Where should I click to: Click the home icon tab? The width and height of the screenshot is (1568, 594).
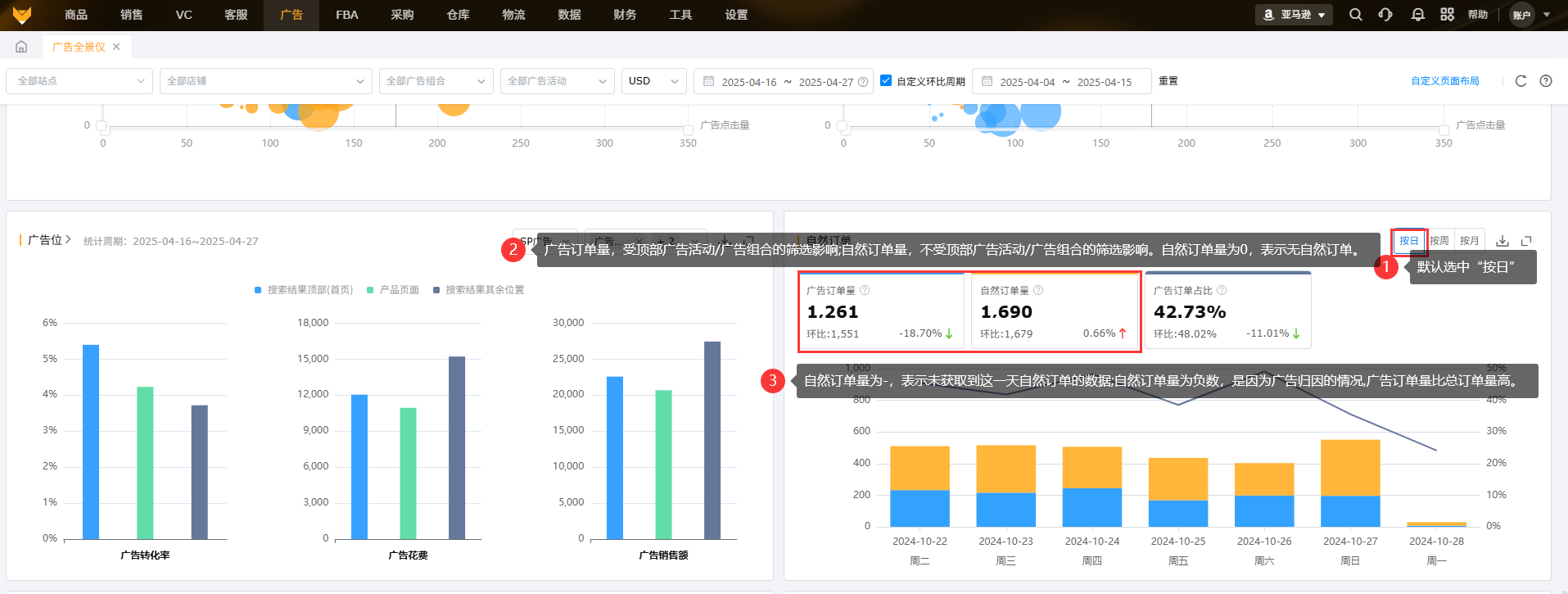[21, 47]
